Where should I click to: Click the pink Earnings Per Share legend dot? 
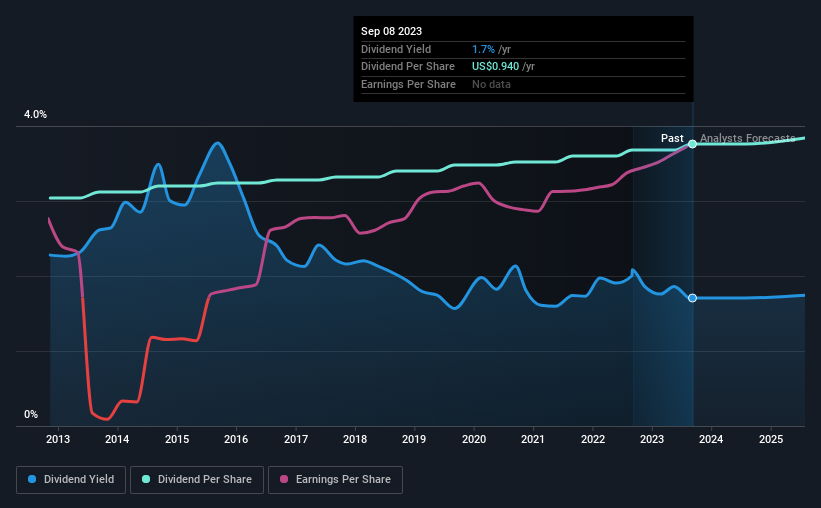284,479
